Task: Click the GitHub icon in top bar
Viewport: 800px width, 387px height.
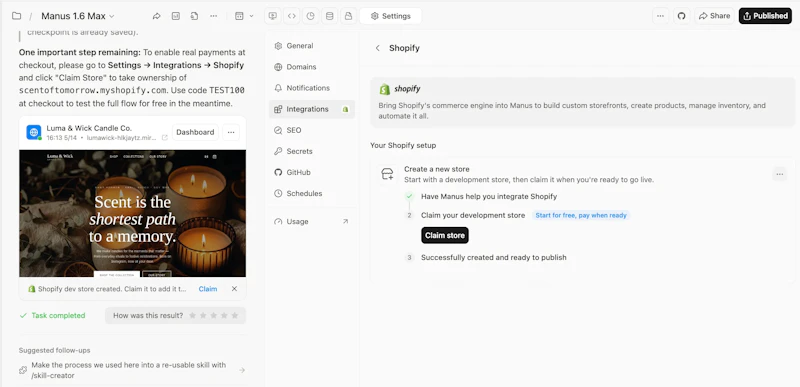Action: tap(681, 16)
